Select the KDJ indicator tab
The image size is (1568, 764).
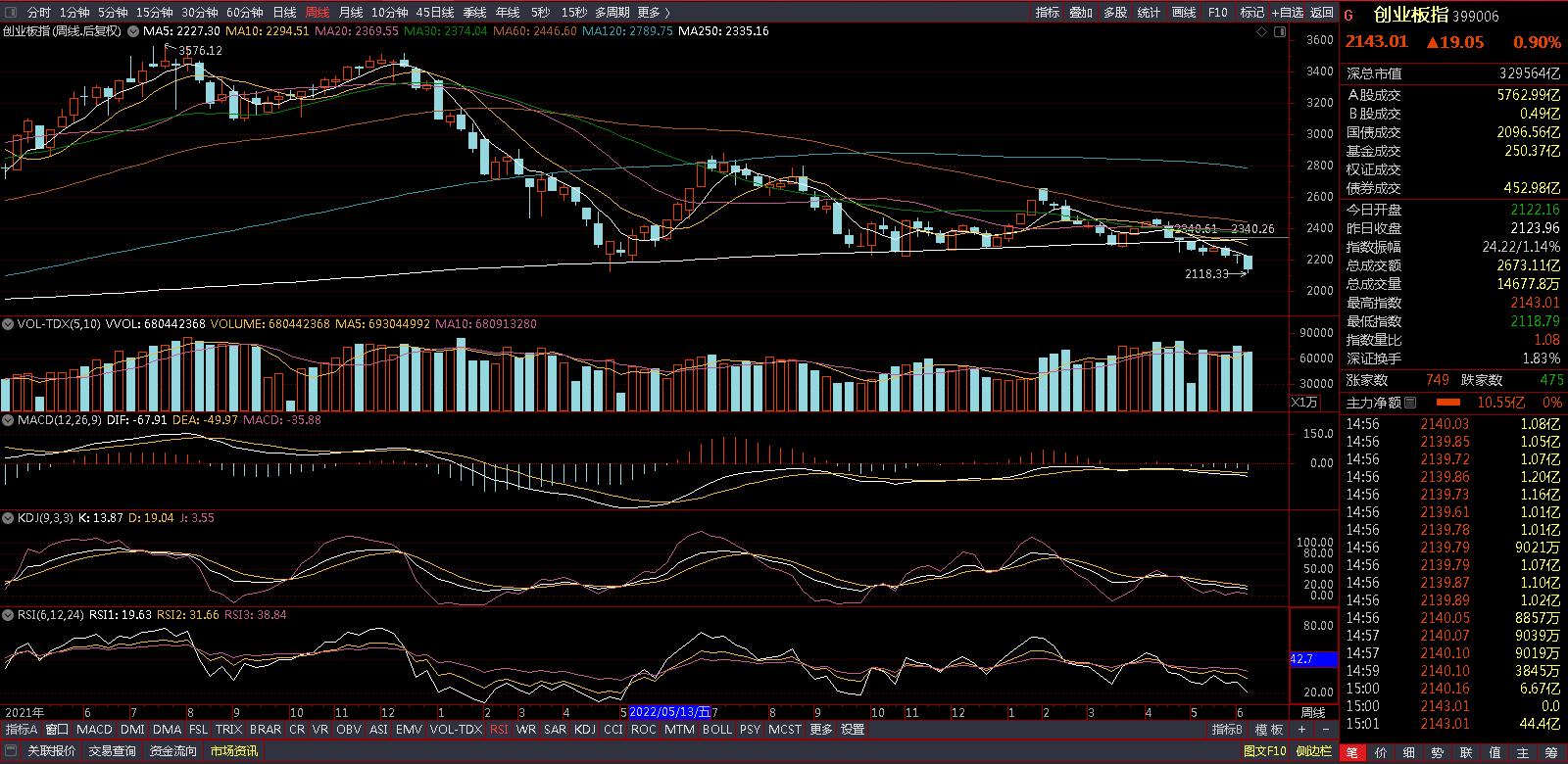(585, 730)
